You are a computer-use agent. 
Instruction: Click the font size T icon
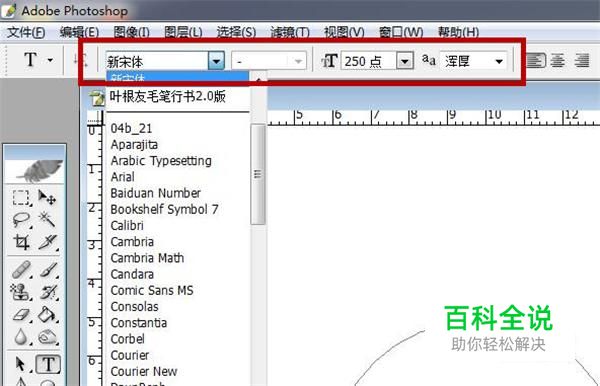click(x=329, y=61)
